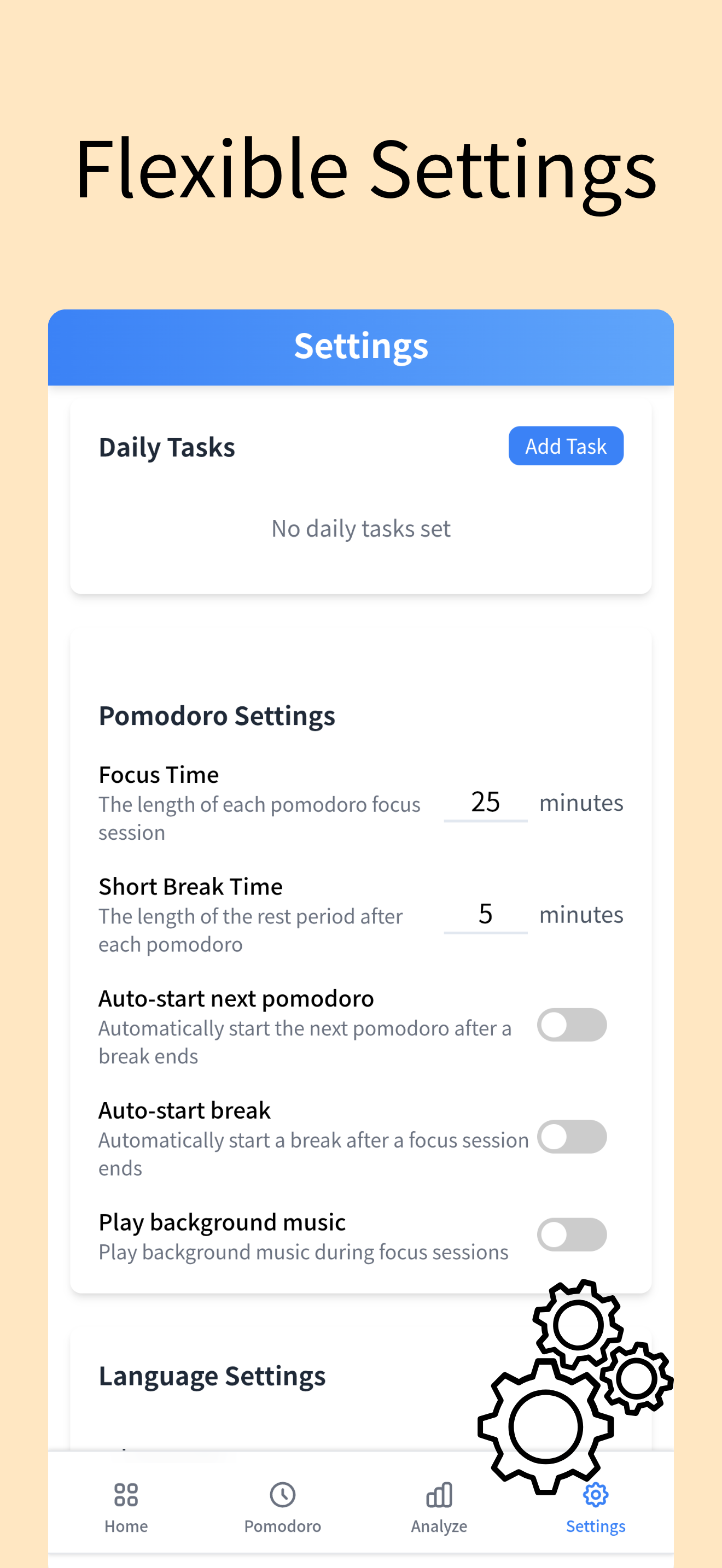Screen dimensions: 722x1568
Task: Click the Settings header bar
Action: click(361, 347)
